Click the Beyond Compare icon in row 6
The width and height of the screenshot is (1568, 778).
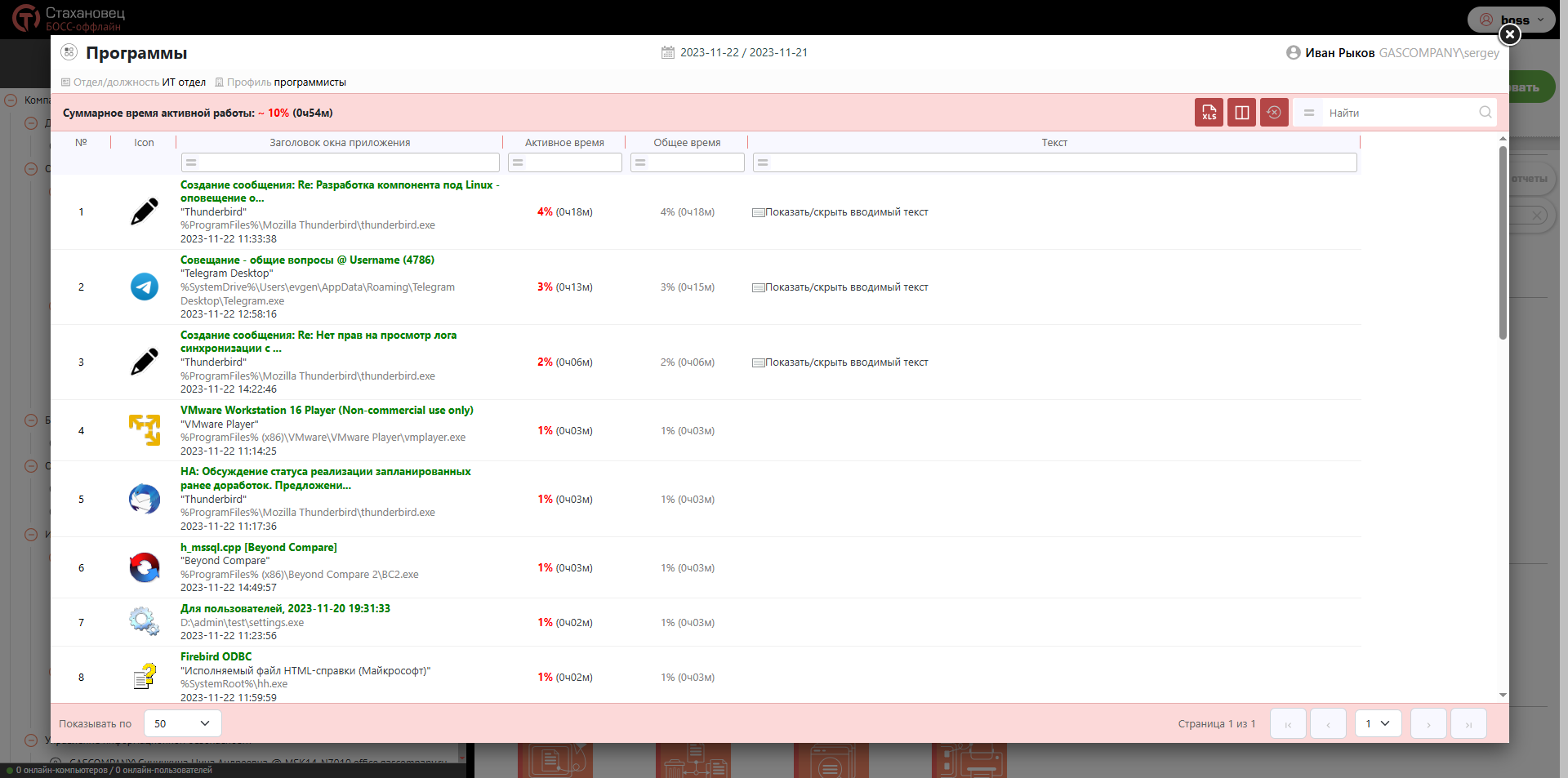click(145, 567)
